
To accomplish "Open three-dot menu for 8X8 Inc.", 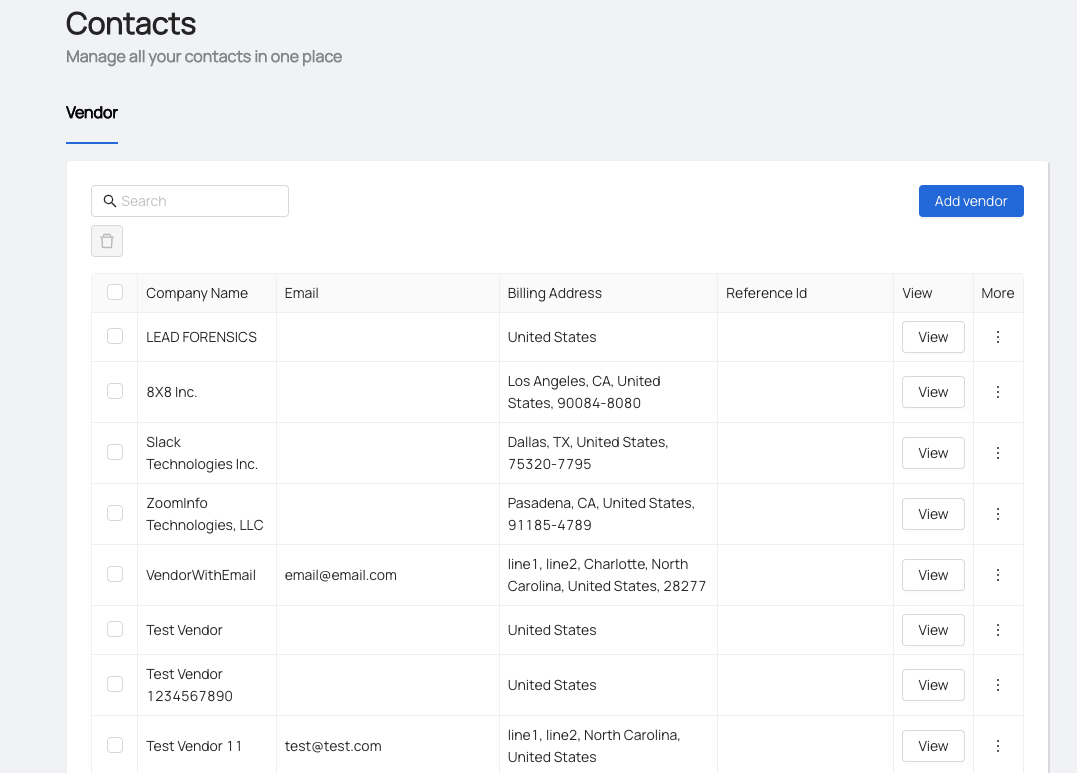I will point(997,392).
